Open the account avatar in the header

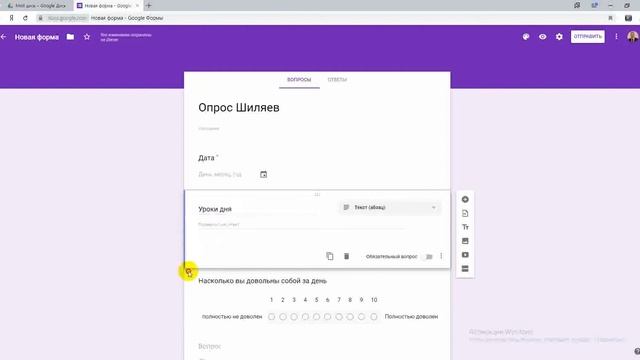click(633, 37)
